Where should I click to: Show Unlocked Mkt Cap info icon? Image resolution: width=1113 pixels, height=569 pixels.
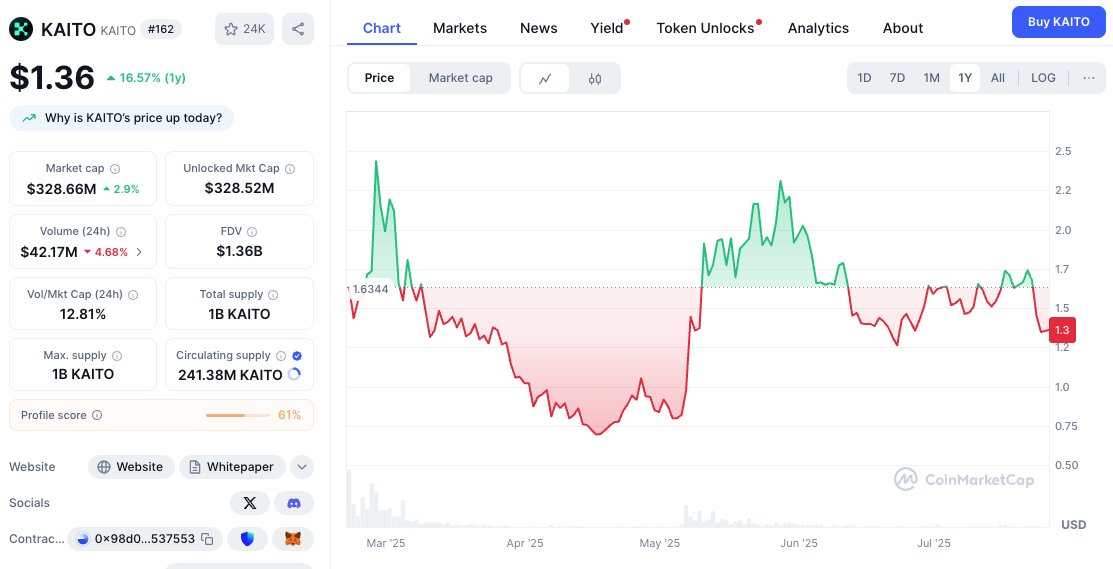pyautogui.click(x=290, y=169)
